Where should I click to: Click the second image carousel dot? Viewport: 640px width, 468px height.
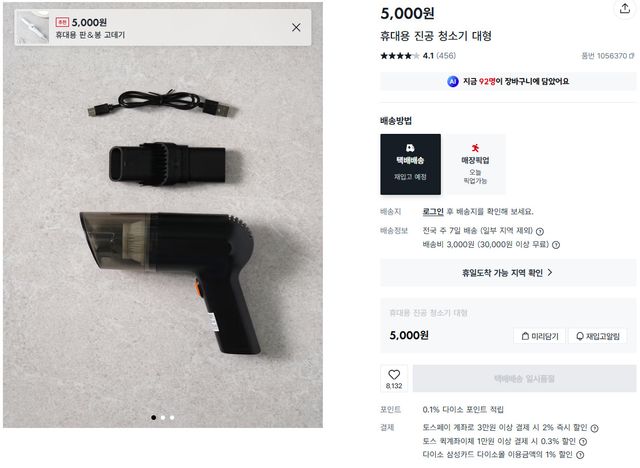(x=163, y=417)
